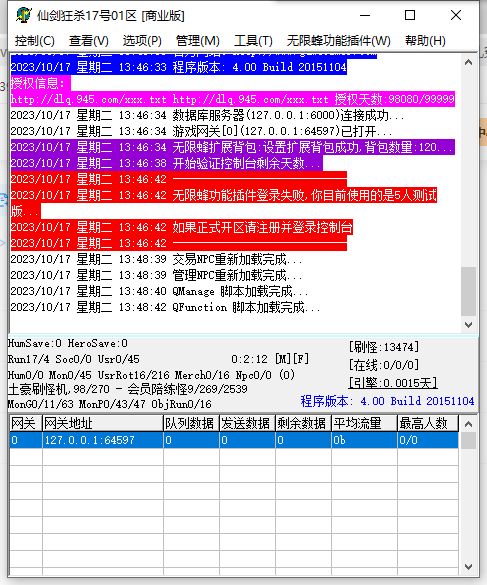Click the [在线:0/0/0] label
487x585 pixels.
point(384,365)
